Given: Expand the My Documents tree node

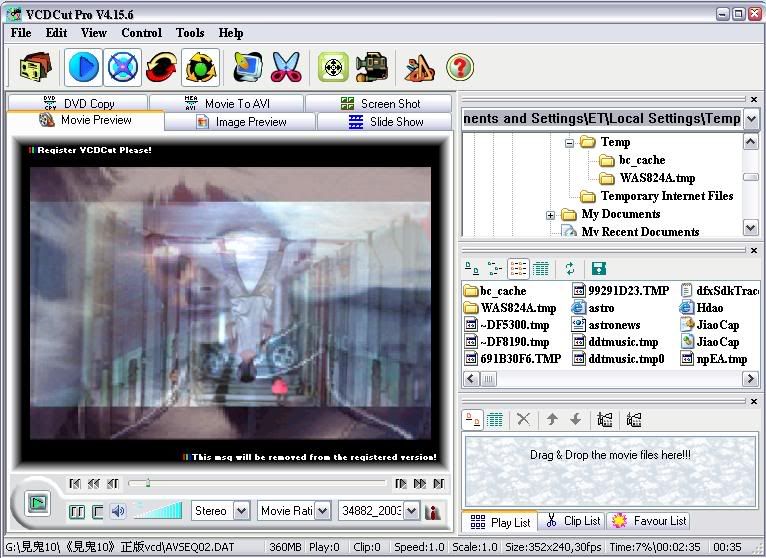Looking at the screenshot, I should coord(550,215).
